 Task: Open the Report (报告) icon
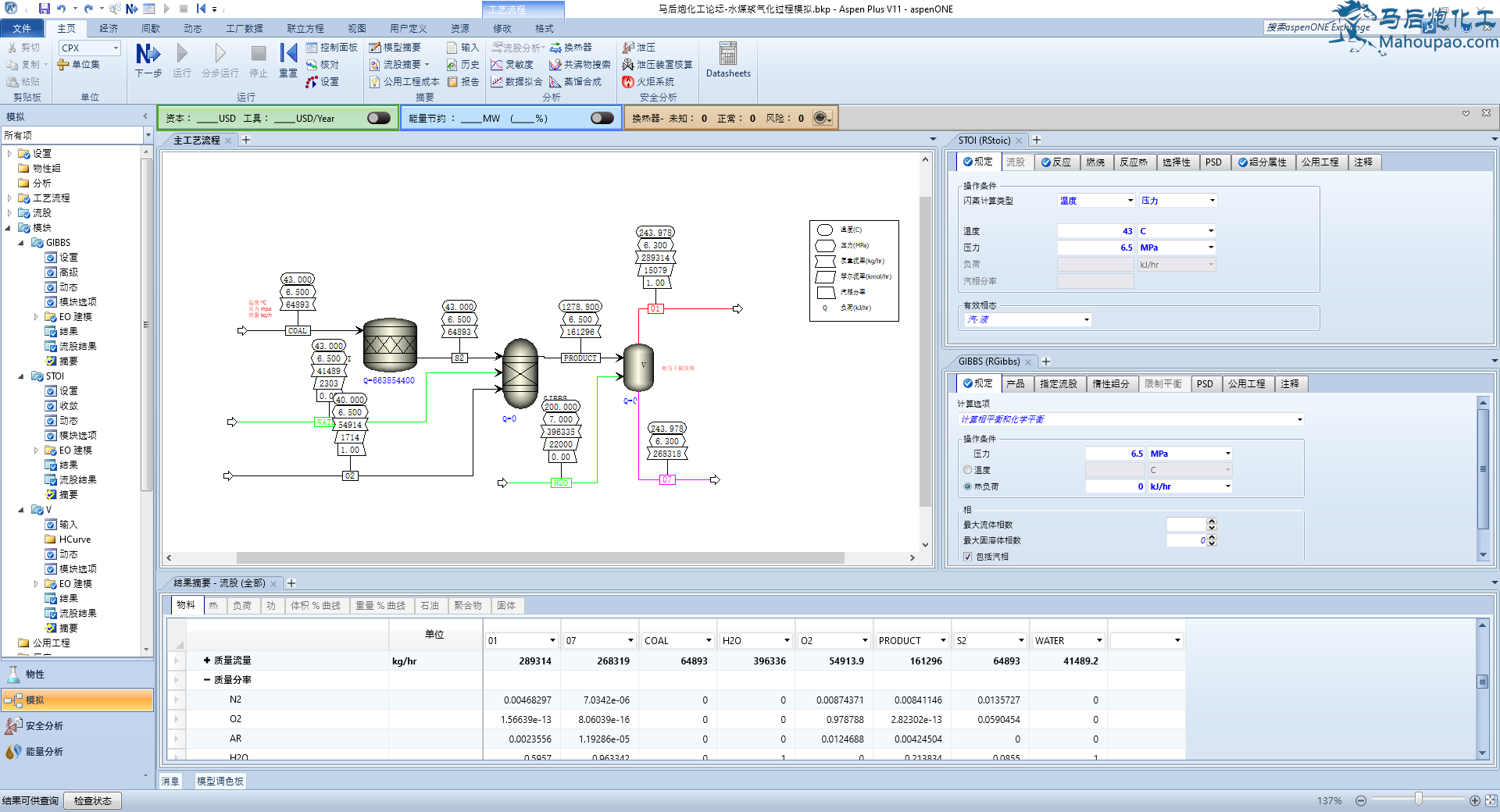click(x=463, y=81)
